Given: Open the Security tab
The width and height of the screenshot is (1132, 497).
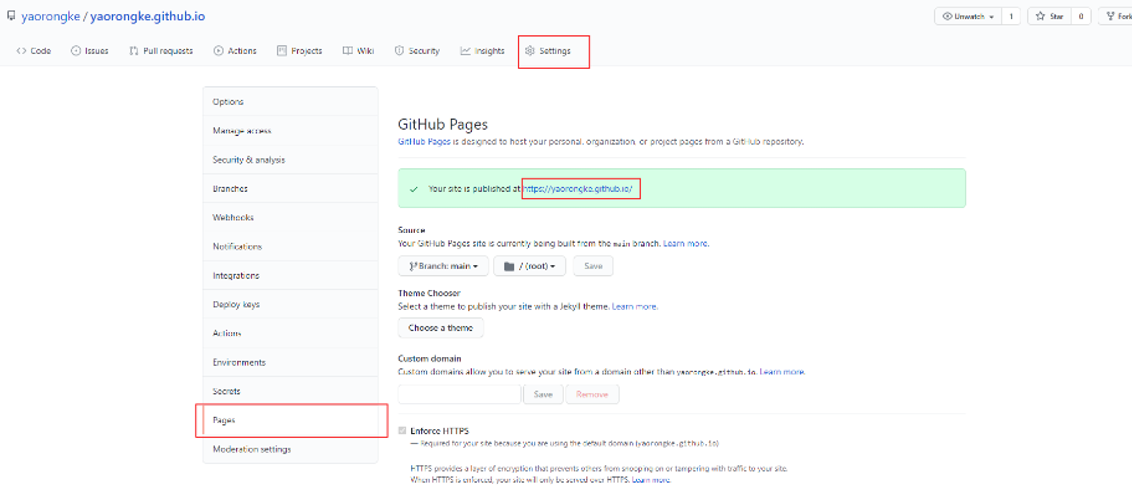Looking at the screenshot, I should point(417,51).
